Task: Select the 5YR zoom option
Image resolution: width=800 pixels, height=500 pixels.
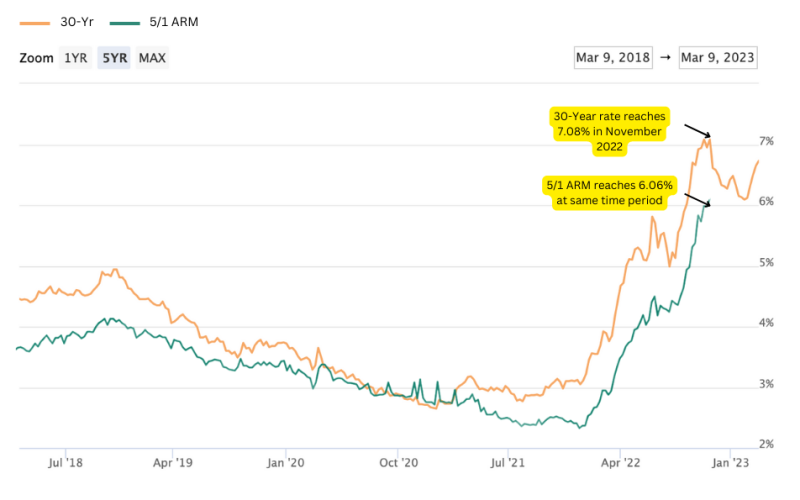Action: [114, 58]
